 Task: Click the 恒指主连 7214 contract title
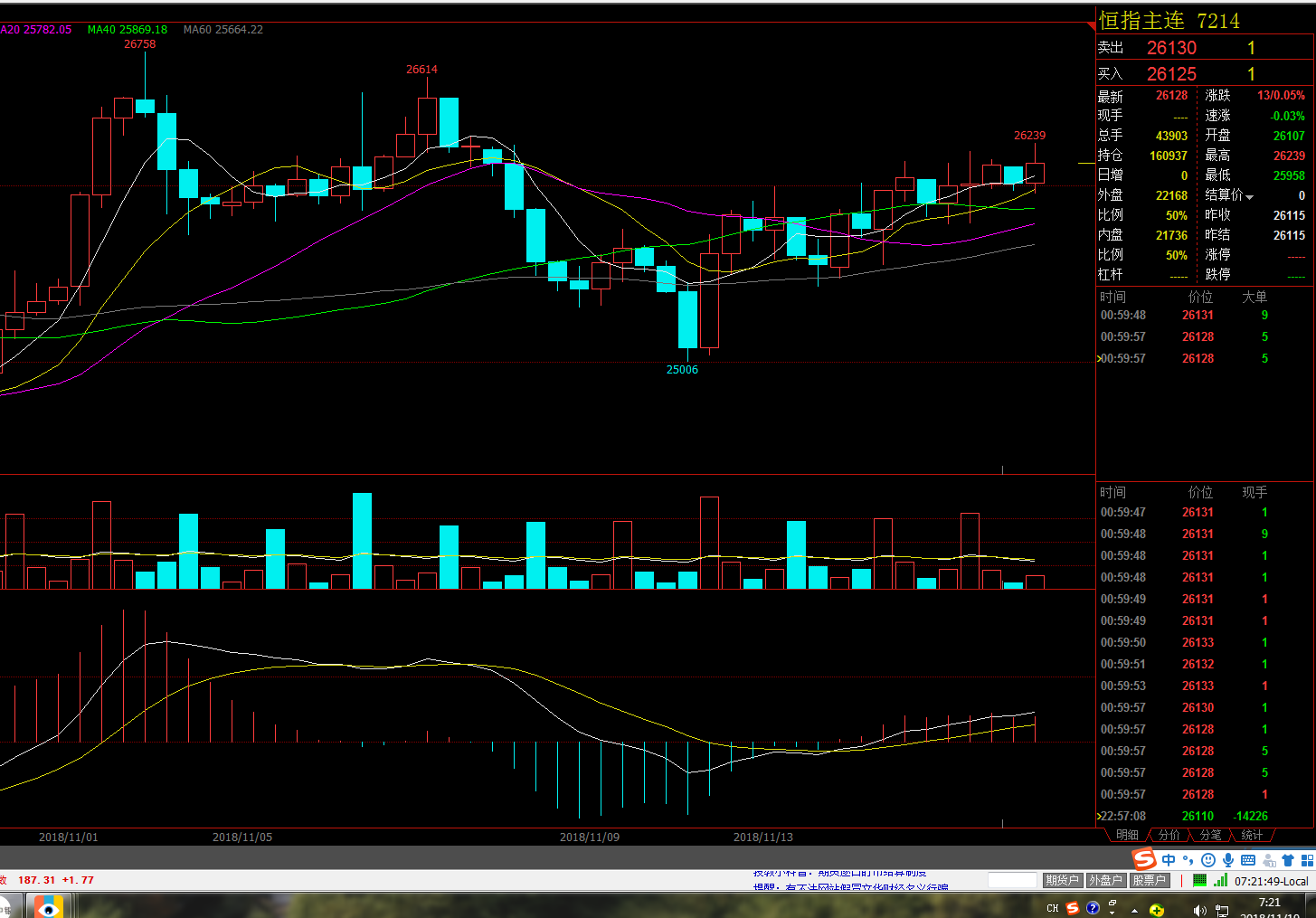tap(1169, 20)
